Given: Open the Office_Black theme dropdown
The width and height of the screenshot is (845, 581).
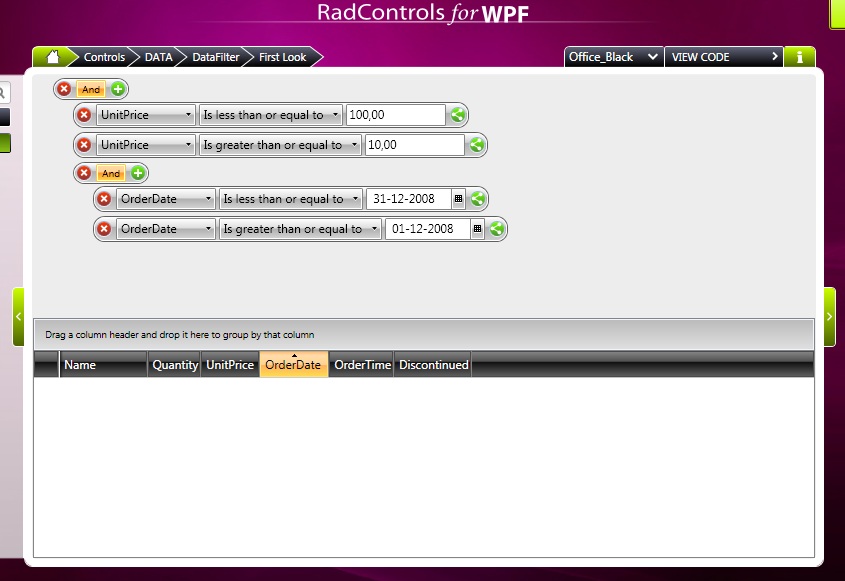Looking at the screenshot, I should point(614,57).
